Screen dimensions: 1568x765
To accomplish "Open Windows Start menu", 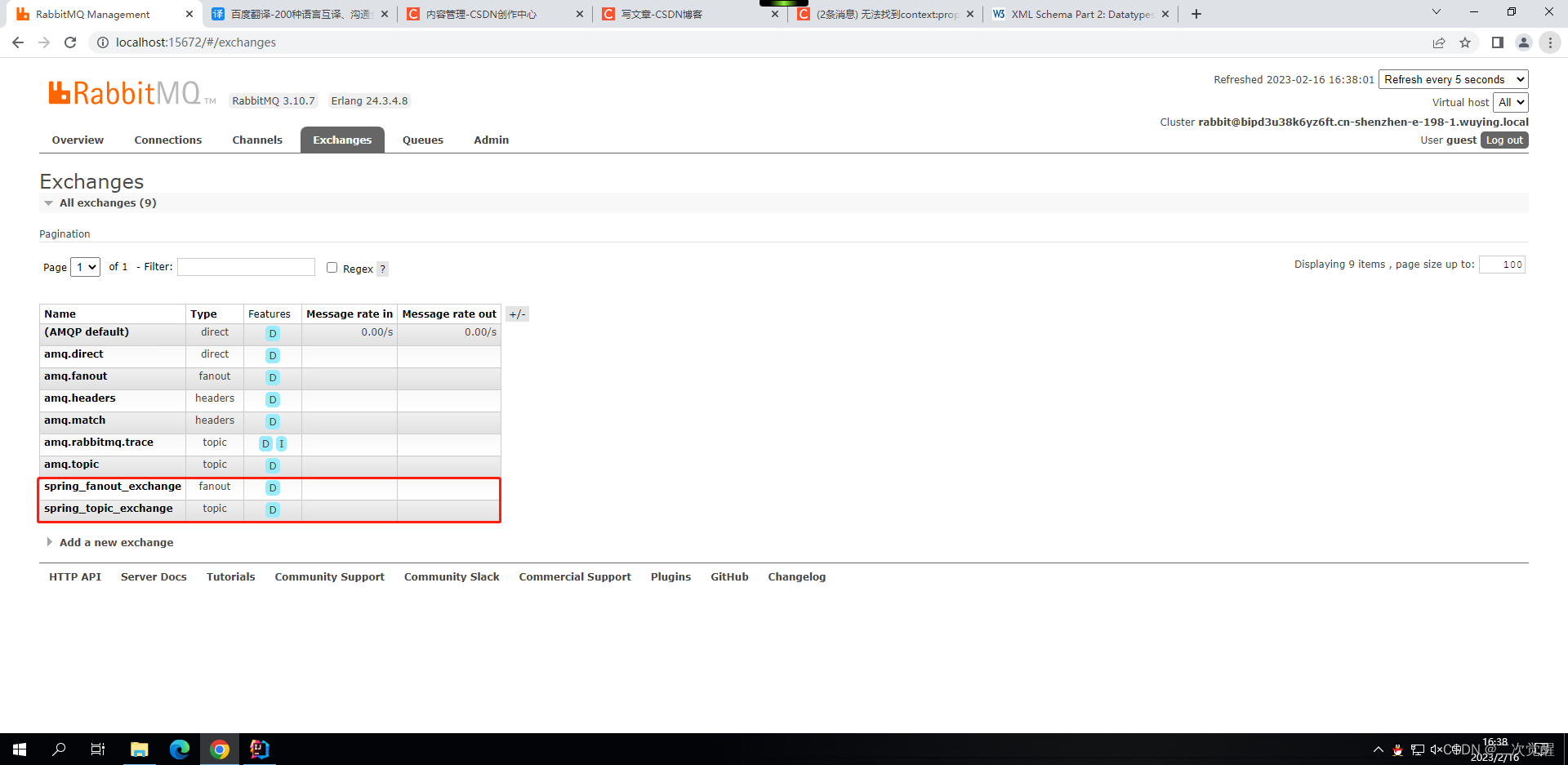I will [x=20, y=749].
